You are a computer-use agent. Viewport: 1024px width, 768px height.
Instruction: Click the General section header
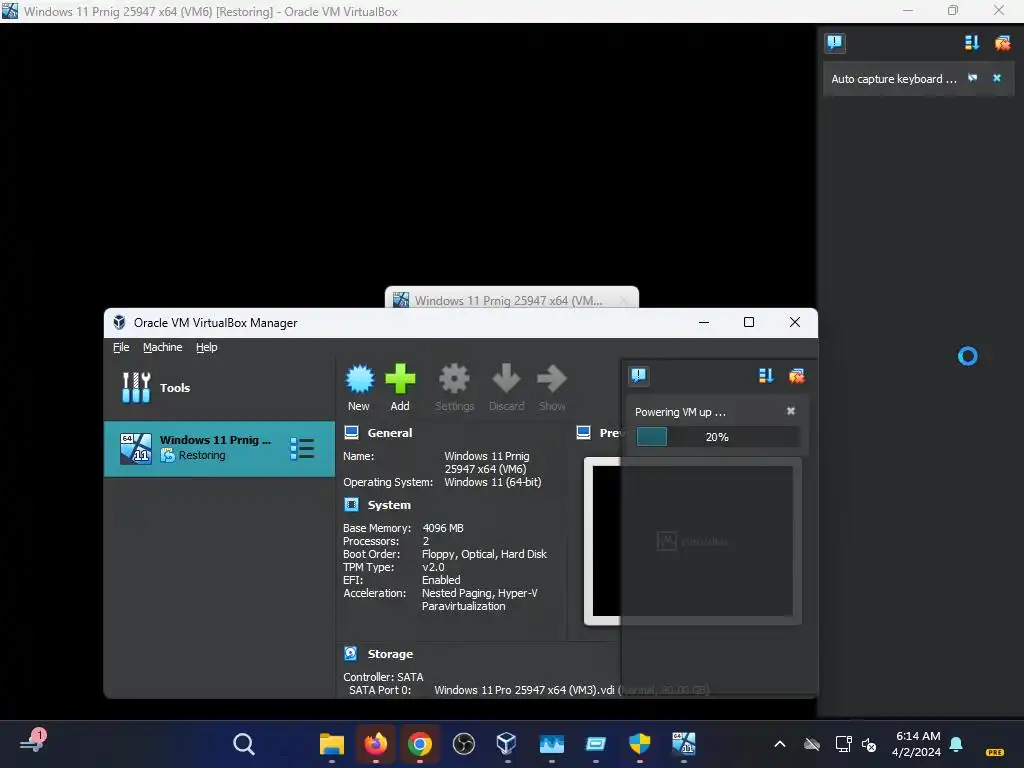(x=390, y=433)
